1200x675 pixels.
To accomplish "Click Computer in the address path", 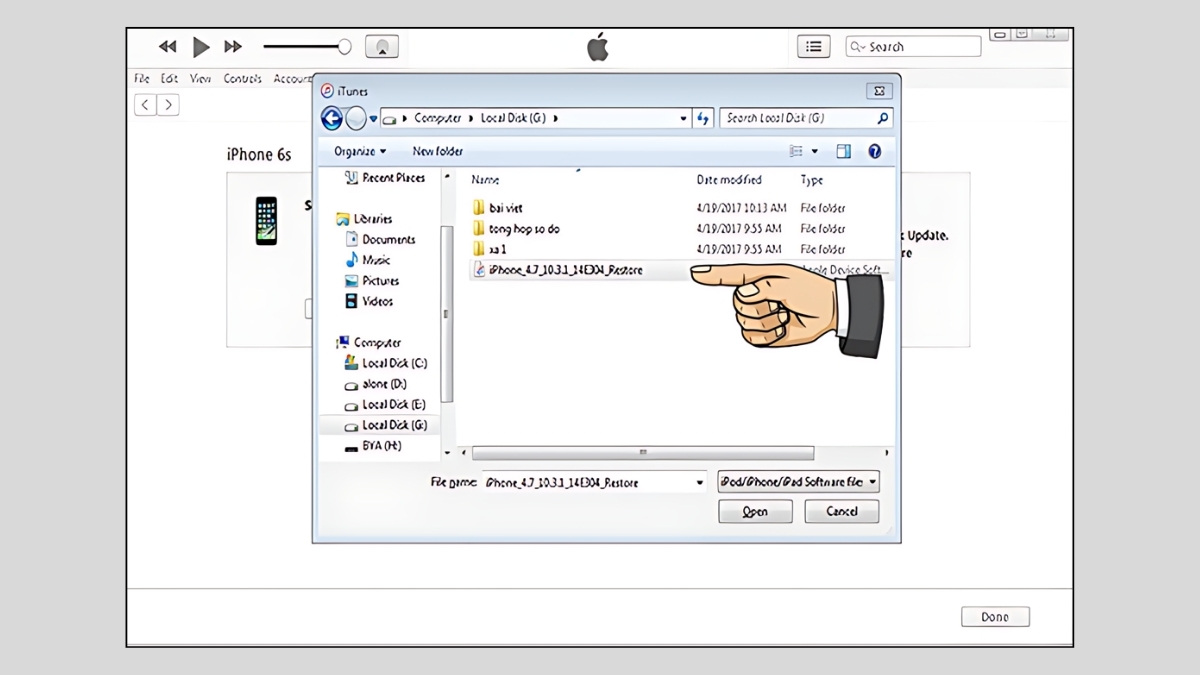I will (438, 118).
